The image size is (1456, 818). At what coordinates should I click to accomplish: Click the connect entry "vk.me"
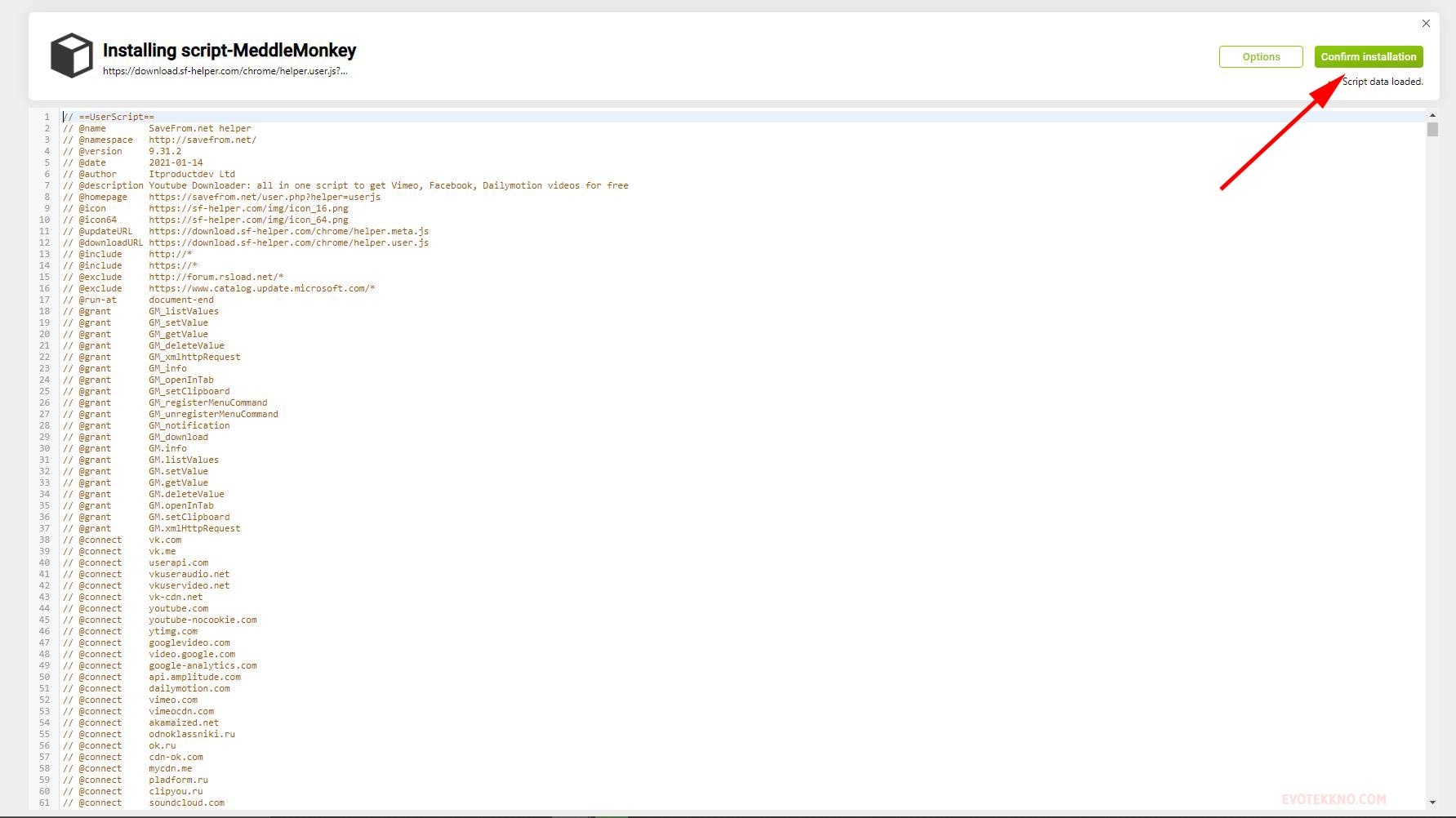pos(163,551)
